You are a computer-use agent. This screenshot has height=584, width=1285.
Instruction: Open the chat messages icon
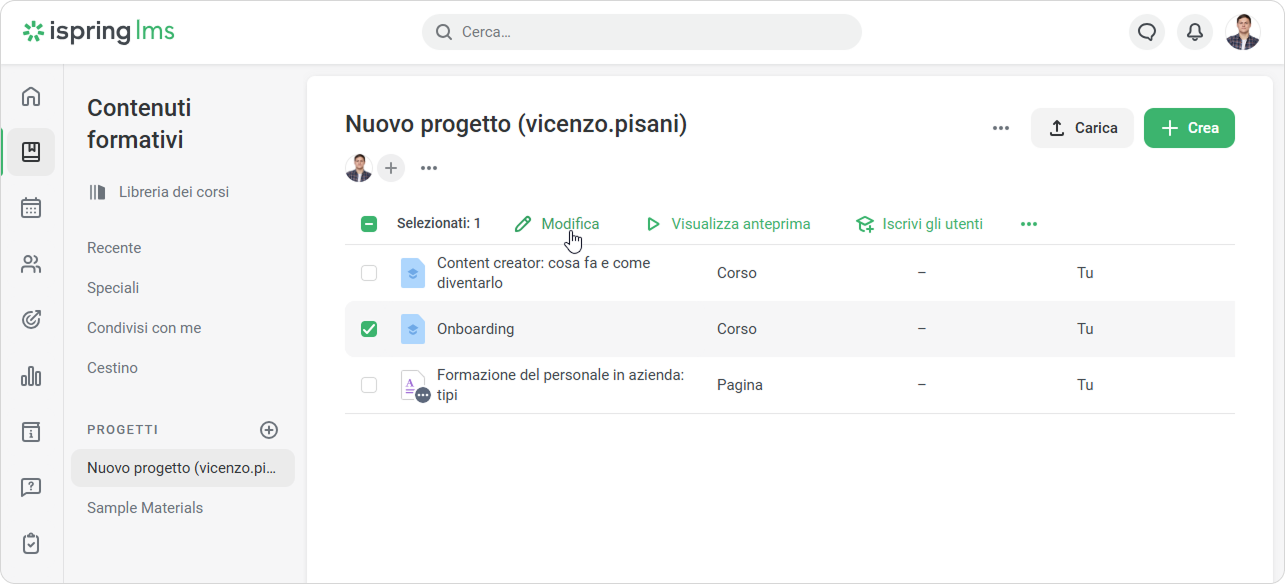point(1147,32)
